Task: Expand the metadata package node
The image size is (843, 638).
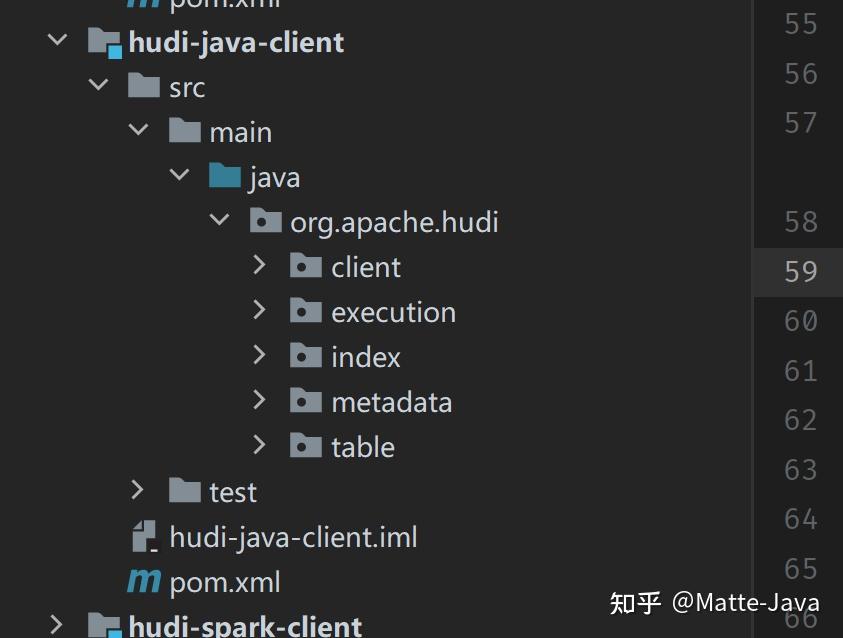Action: [x=260, y=401]
